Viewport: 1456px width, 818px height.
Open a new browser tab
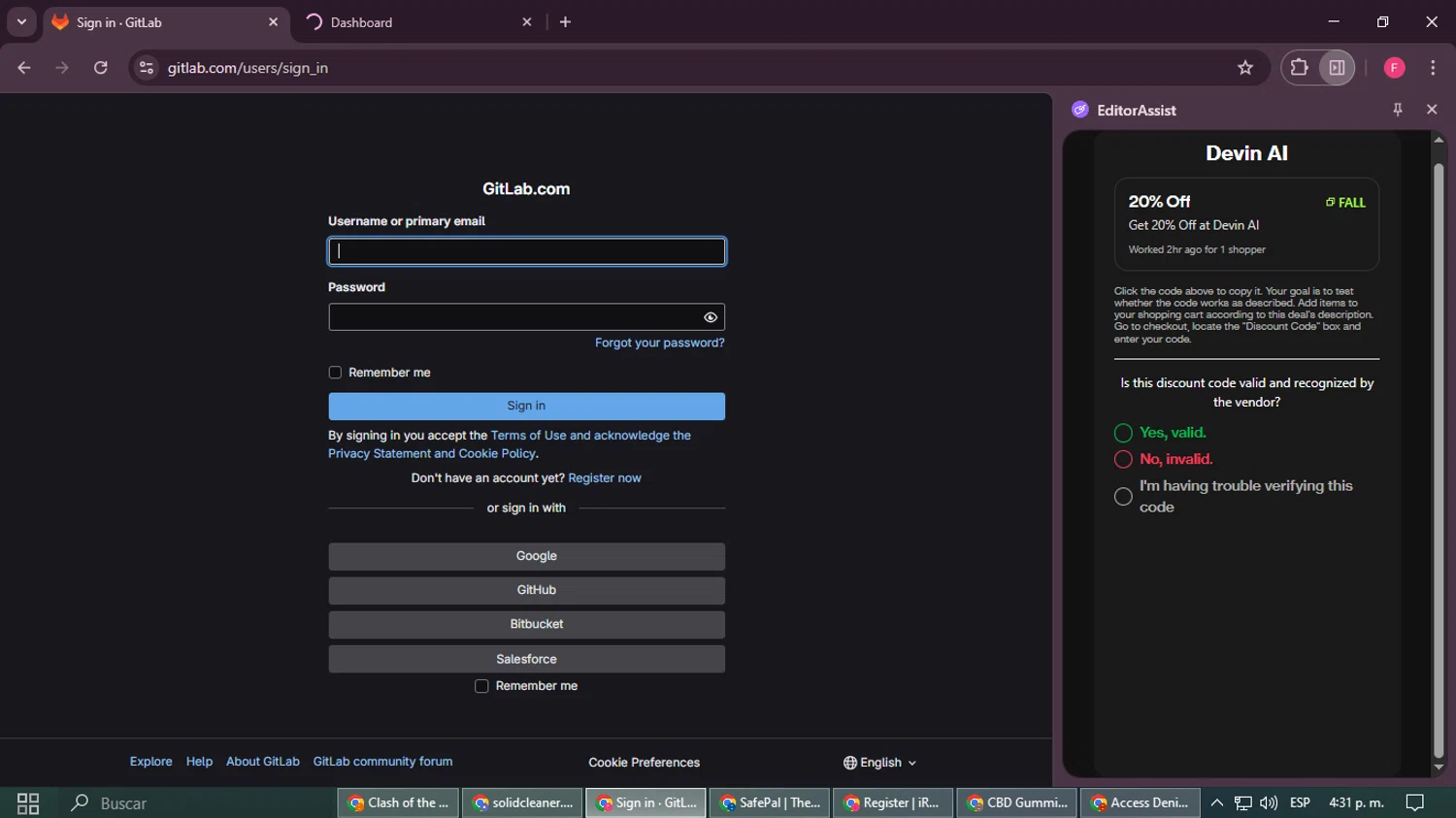pyautogui.click(x=565, y=21)
